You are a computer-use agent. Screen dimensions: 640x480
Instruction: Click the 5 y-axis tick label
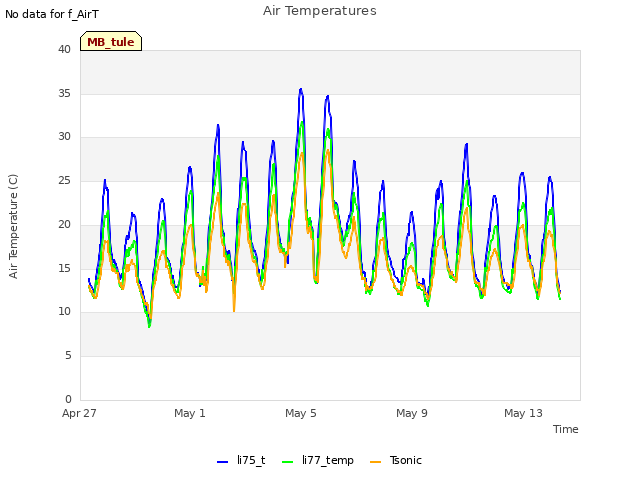coord(68,356)
